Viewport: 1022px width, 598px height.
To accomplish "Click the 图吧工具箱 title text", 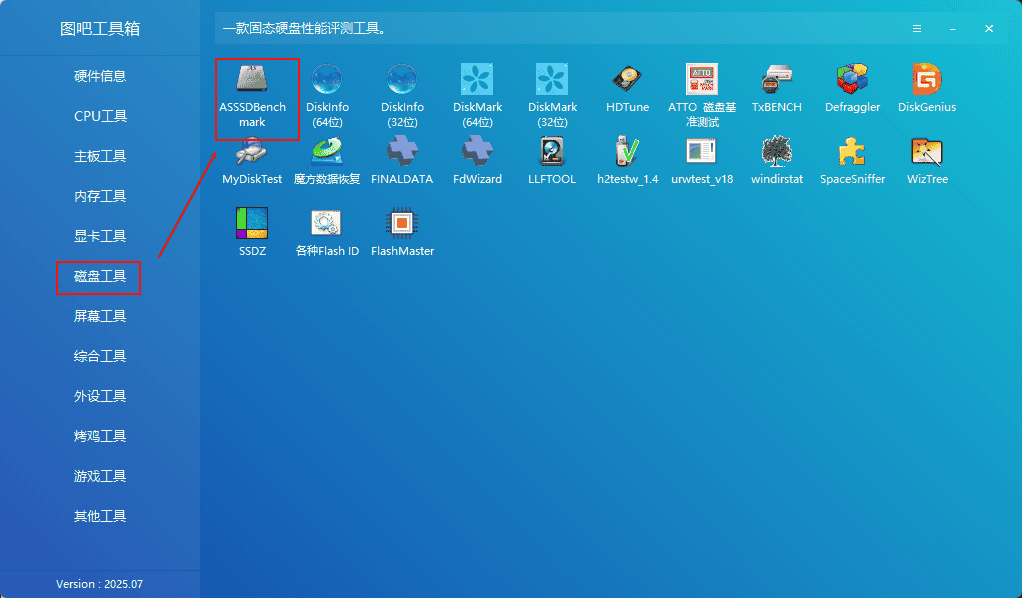I will click(x=100, y=29).
